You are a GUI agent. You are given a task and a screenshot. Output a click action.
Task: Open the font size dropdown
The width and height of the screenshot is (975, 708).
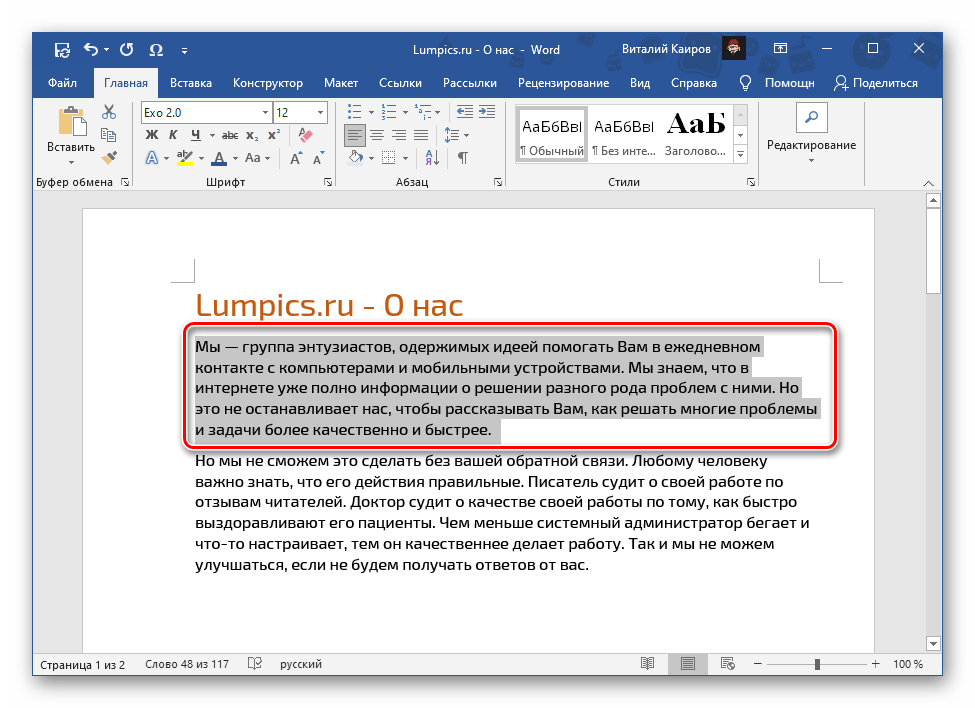tap(319, 112)
